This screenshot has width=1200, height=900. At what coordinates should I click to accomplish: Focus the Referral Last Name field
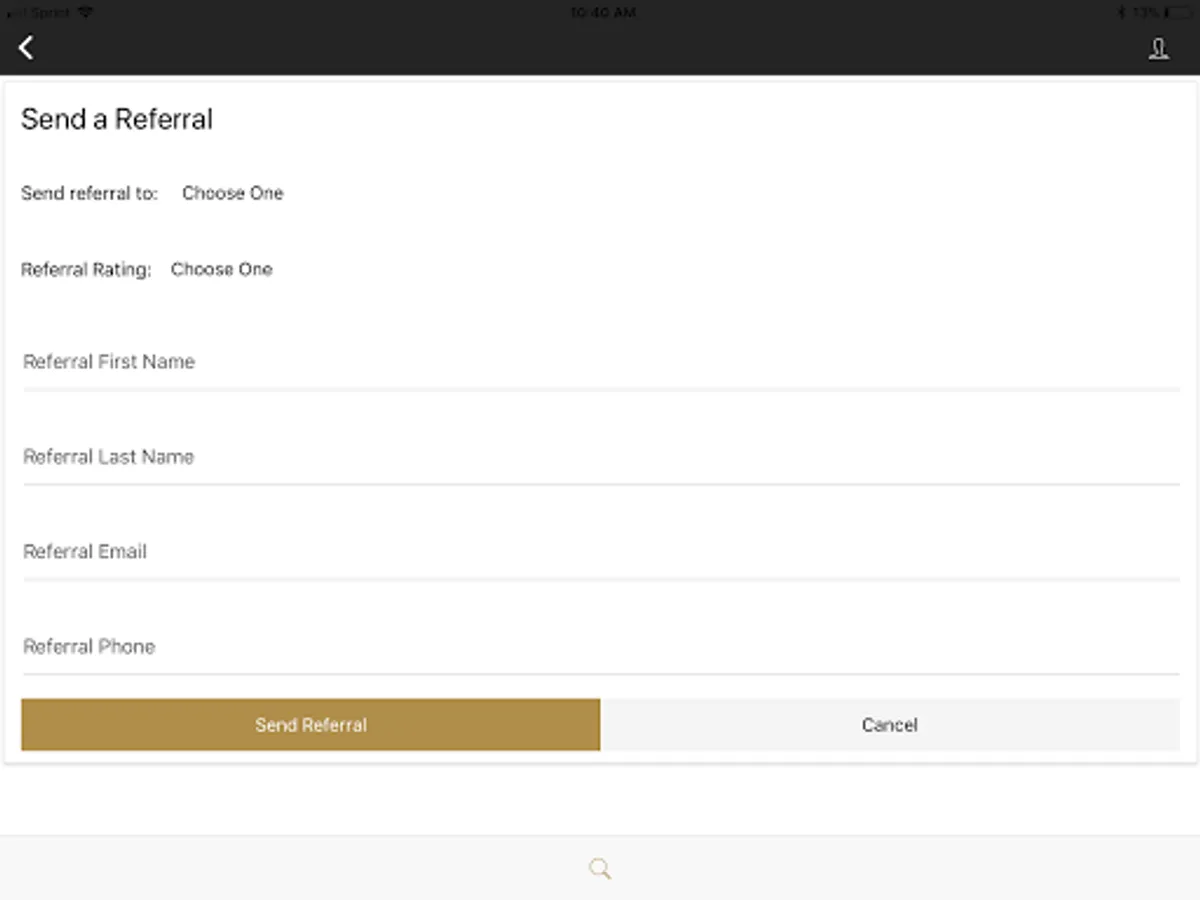(601, 457)
